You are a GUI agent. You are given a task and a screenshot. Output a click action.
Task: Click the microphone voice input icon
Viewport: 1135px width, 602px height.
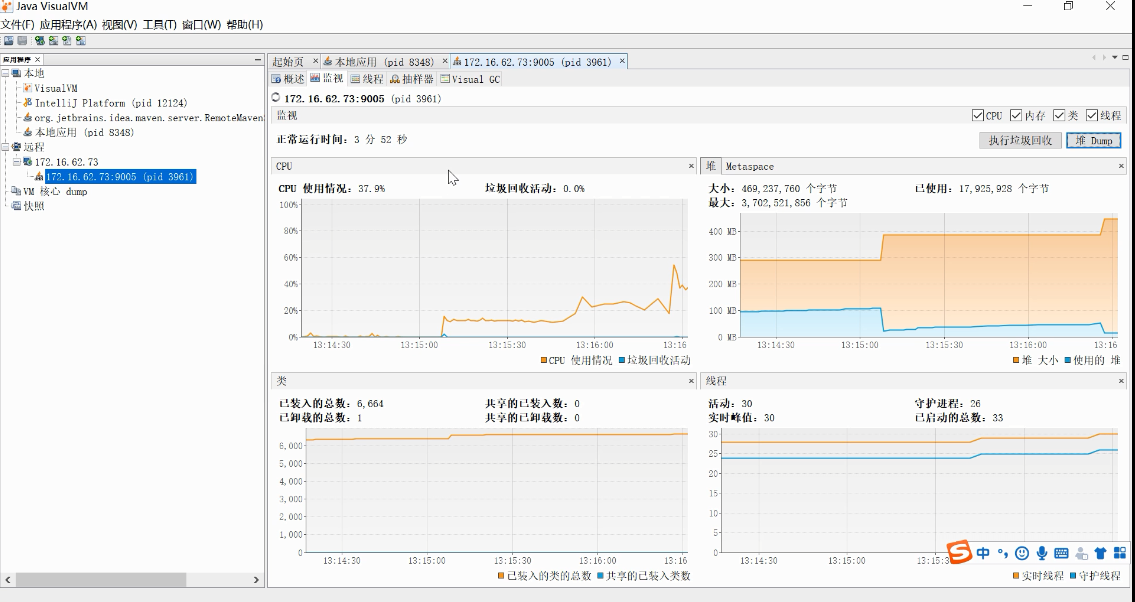click(1042, 554)
